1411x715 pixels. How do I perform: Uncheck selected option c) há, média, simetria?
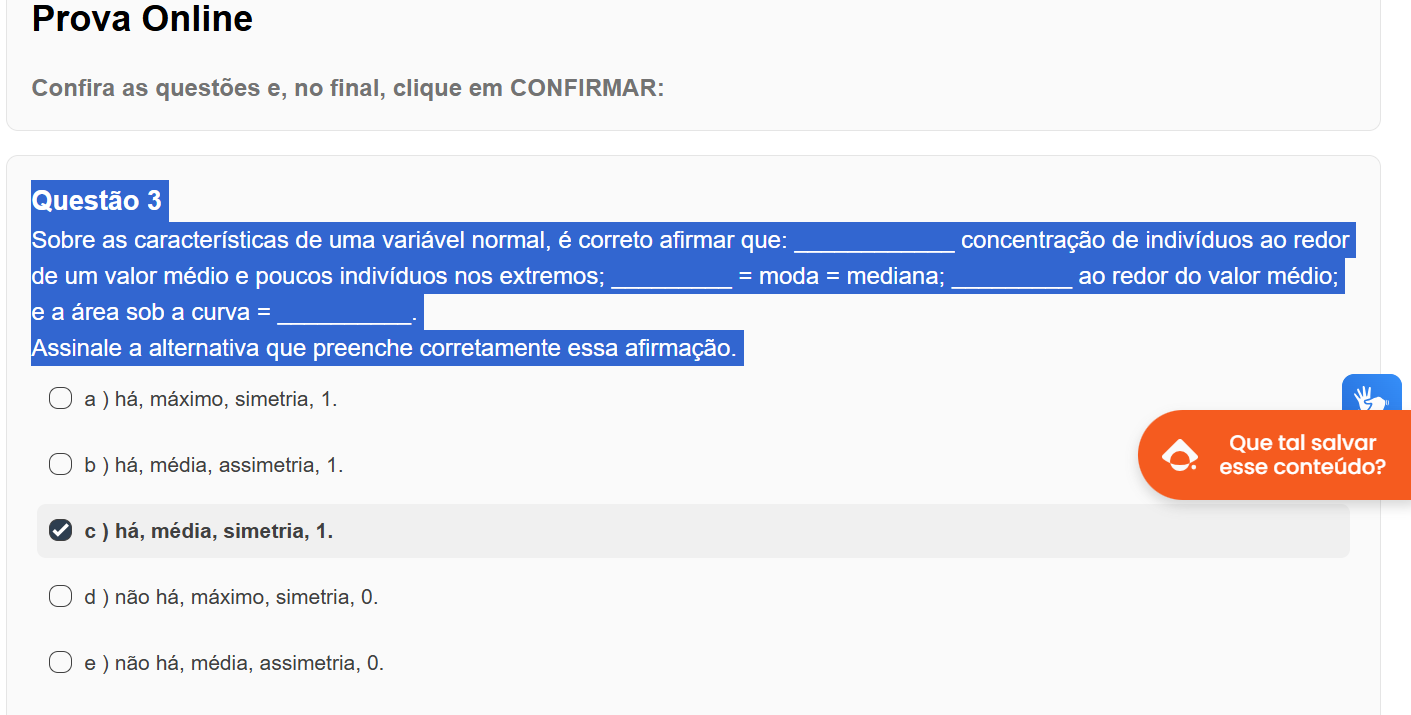tap(61, 531)
